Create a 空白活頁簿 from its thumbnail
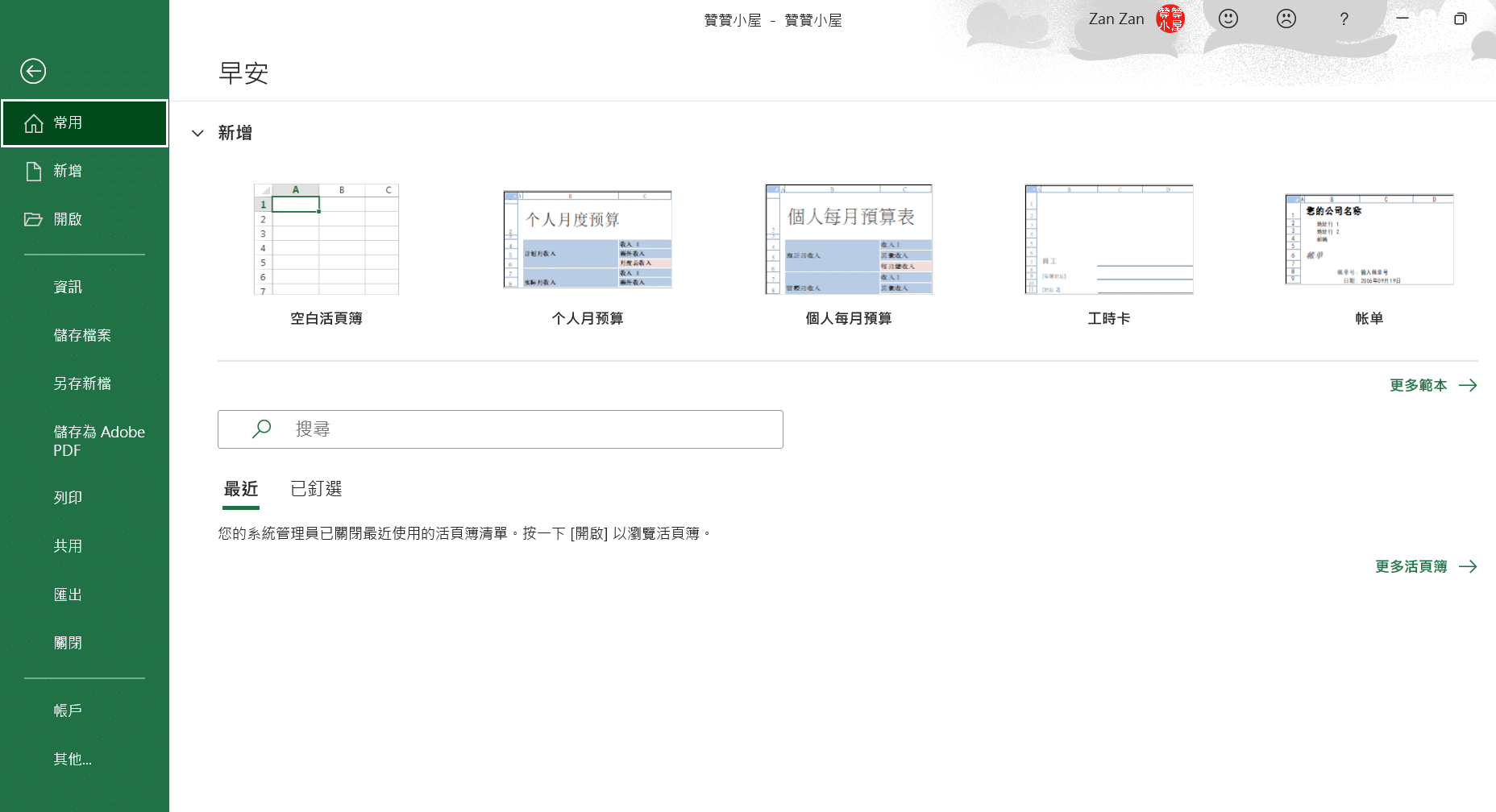 [x=326, y=239]
